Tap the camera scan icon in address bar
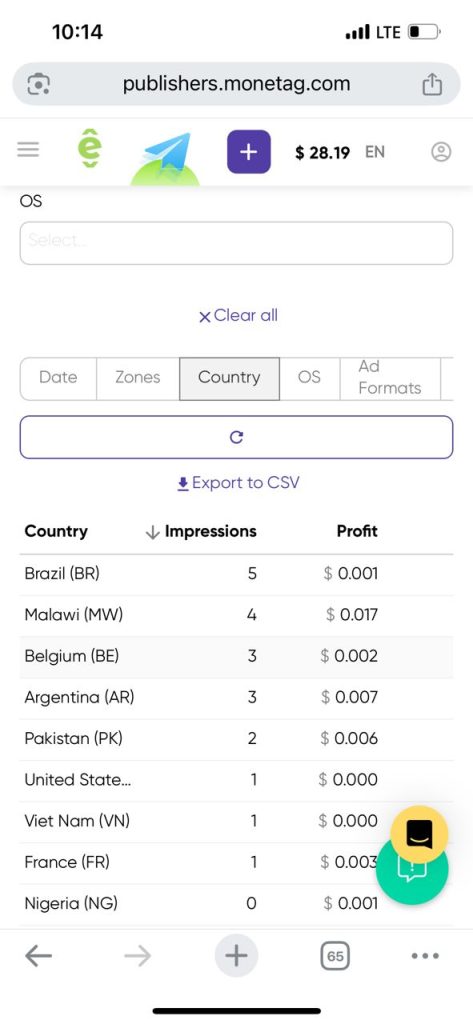This screenshot has height=1024, width=473. pyautogui.click(x=39, y=84)
